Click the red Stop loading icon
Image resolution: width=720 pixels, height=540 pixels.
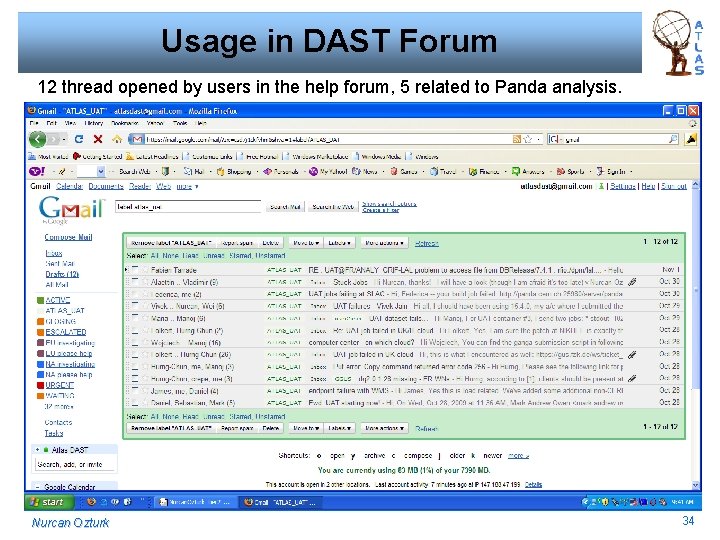[x=98, y=139]
